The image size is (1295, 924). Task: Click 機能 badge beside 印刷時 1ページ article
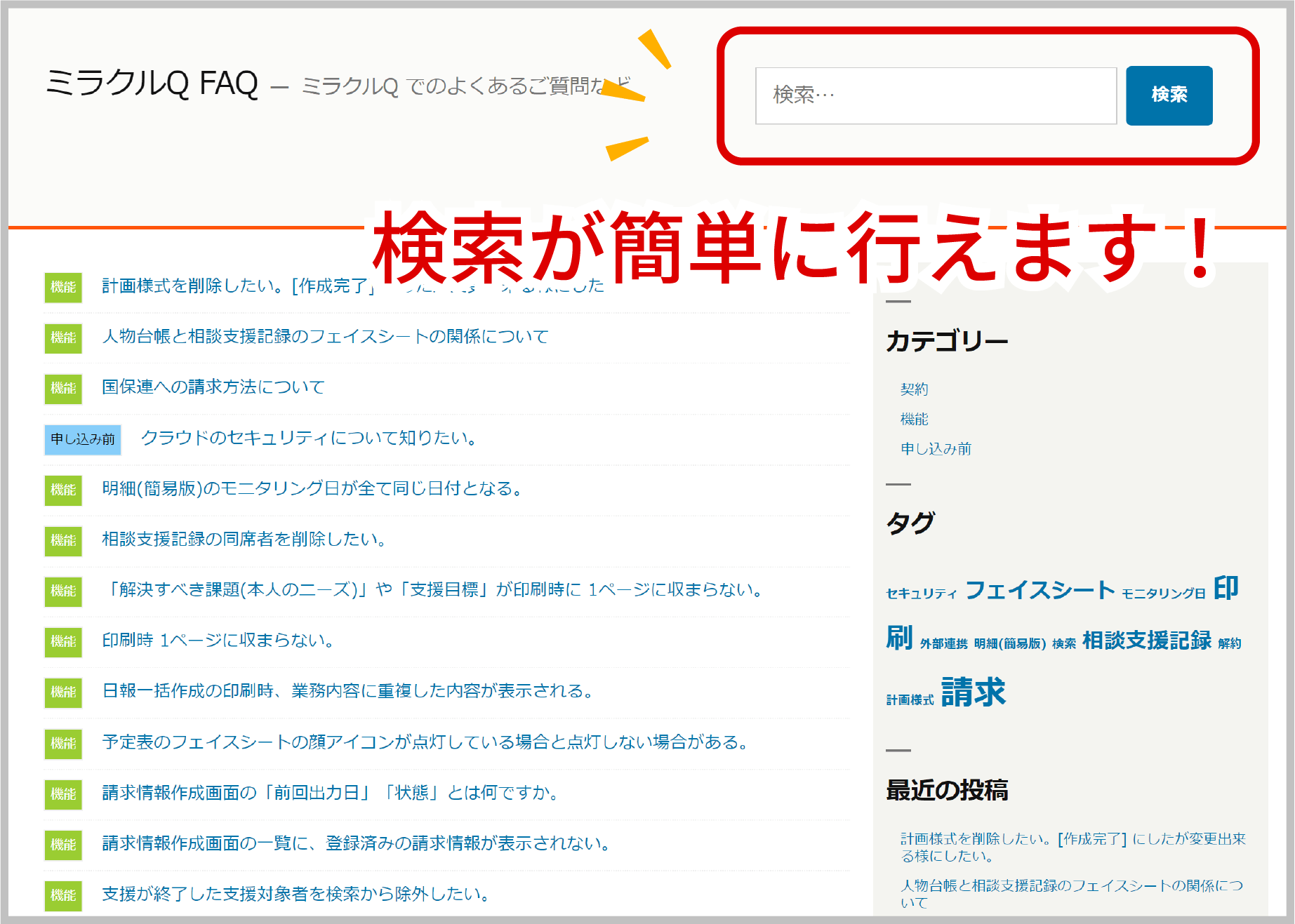tap(63, 642)
